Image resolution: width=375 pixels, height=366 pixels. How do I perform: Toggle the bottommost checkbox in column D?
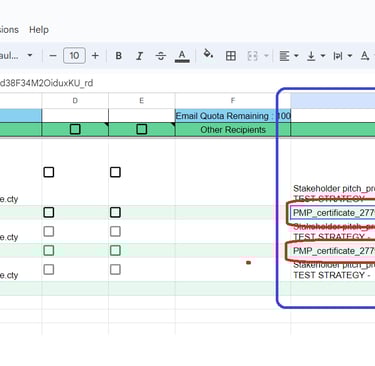pyautogui.click(x=49, y=269)
